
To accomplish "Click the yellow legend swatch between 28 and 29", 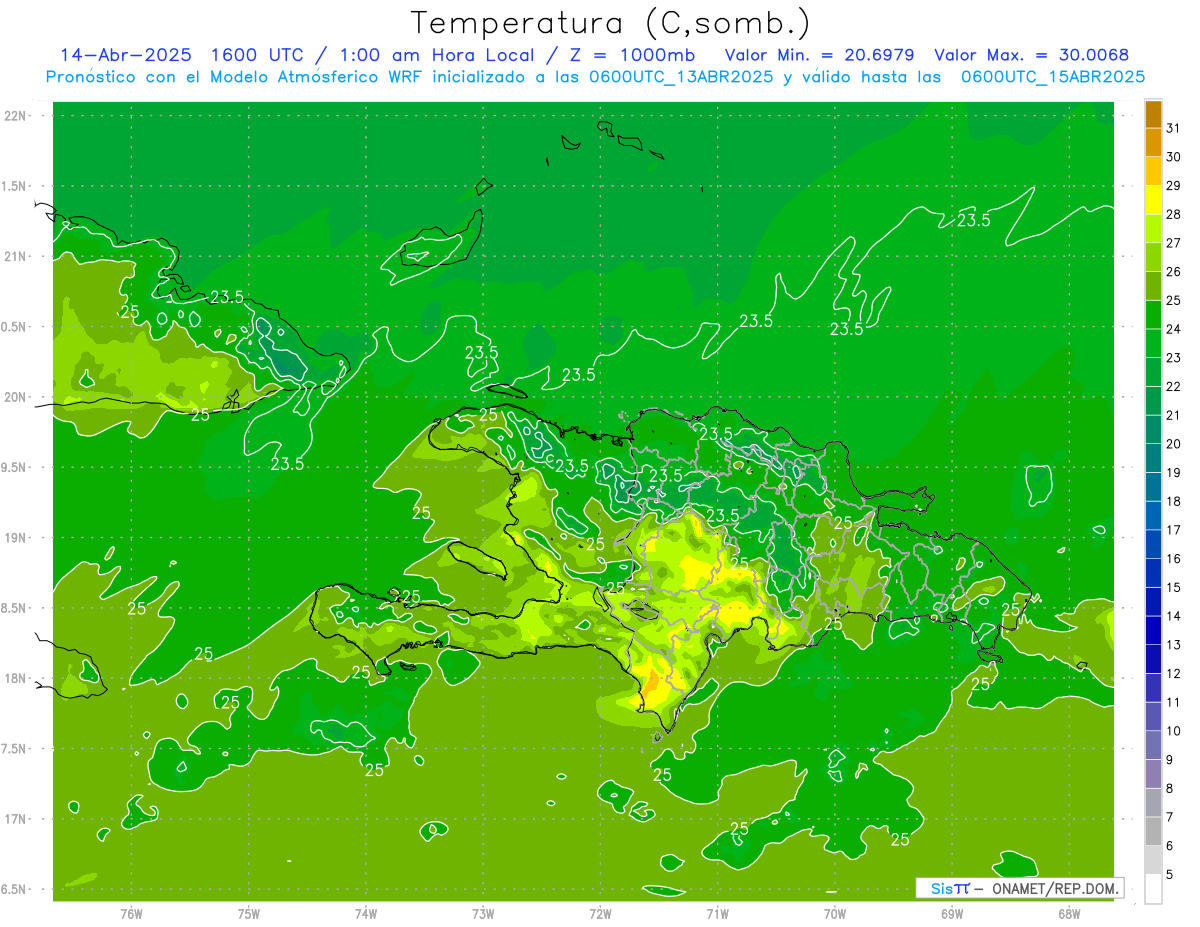I will coord(1153,200).
